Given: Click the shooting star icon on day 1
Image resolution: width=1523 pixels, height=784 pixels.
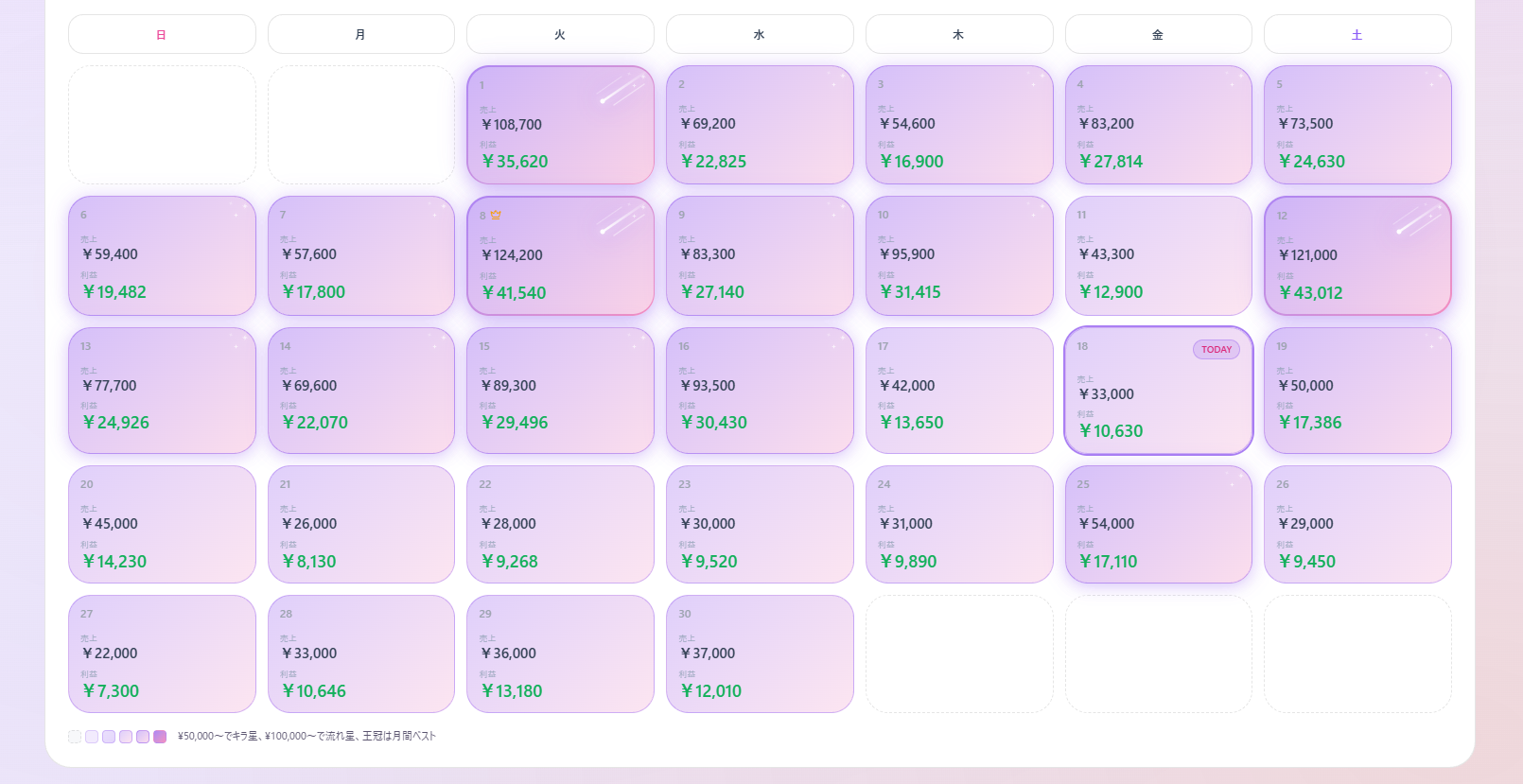Looking at the screenshot, I should 622,88.
